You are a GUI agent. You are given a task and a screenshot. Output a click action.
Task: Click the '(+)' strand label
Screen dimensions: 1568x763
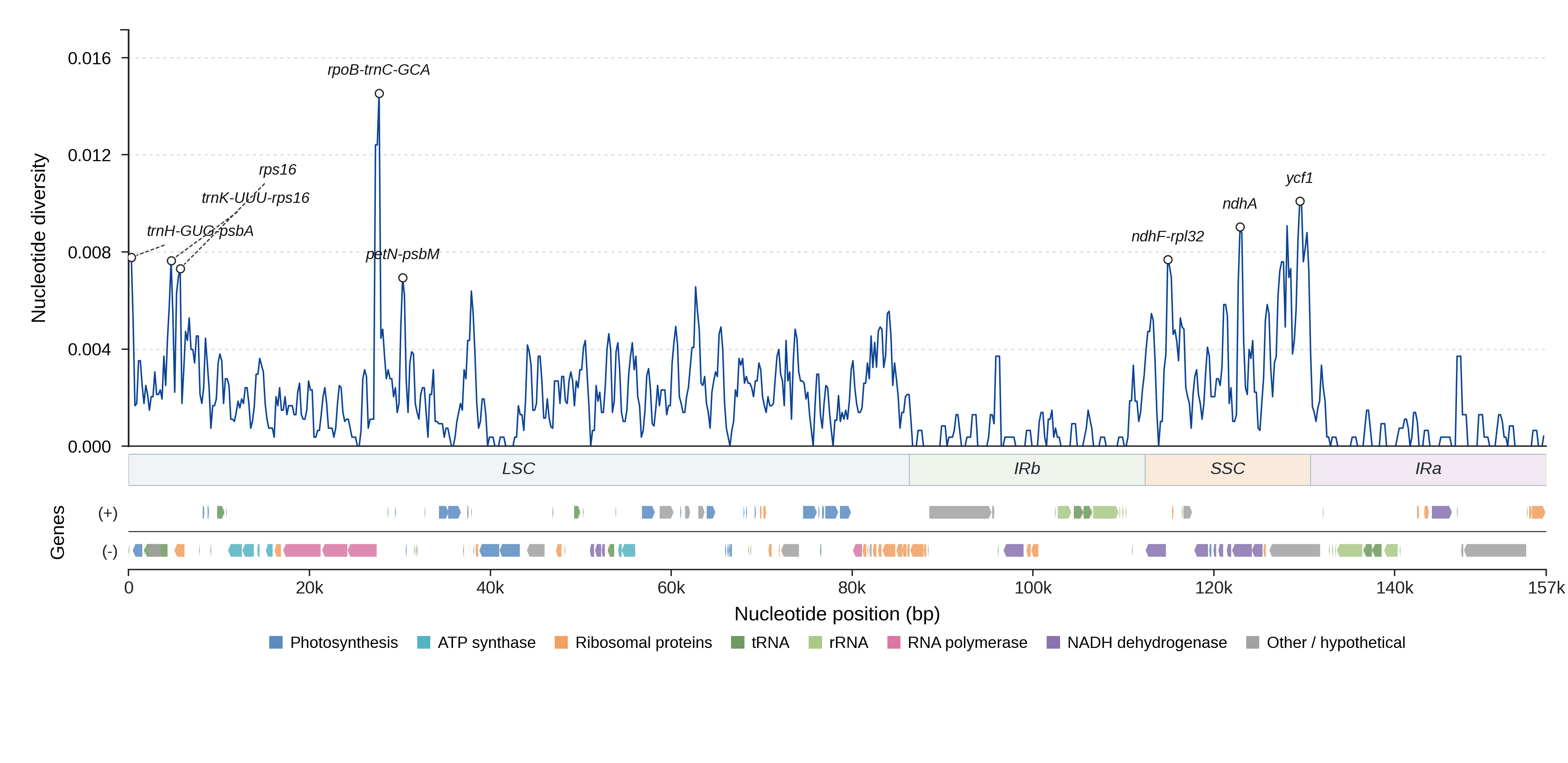[108, 513]
